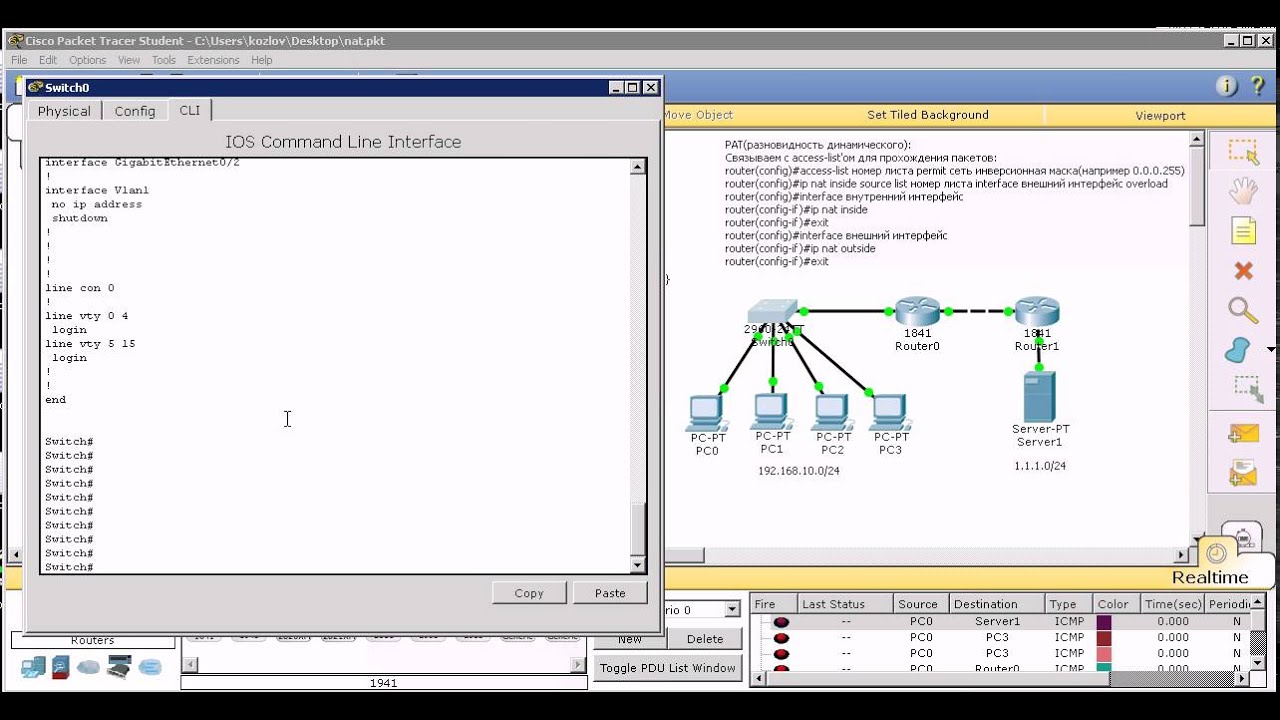Select the marquee Select tool
Screen dimensions: 1280x720
point(1243,152)
